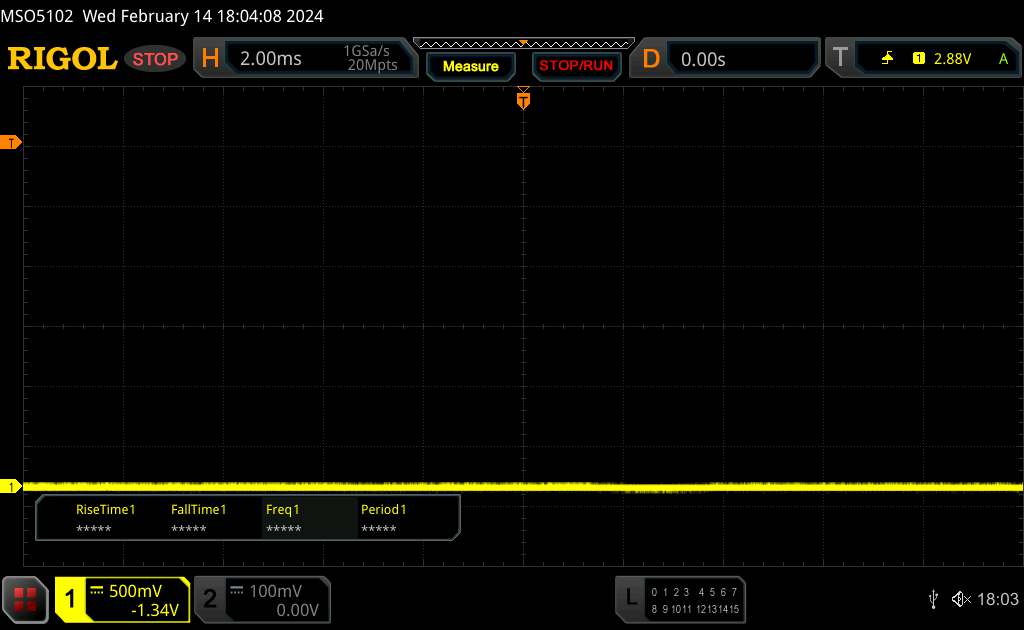1024x630 pixels.
Task: Select the 2.00ms timebase value
Action: 270,59
